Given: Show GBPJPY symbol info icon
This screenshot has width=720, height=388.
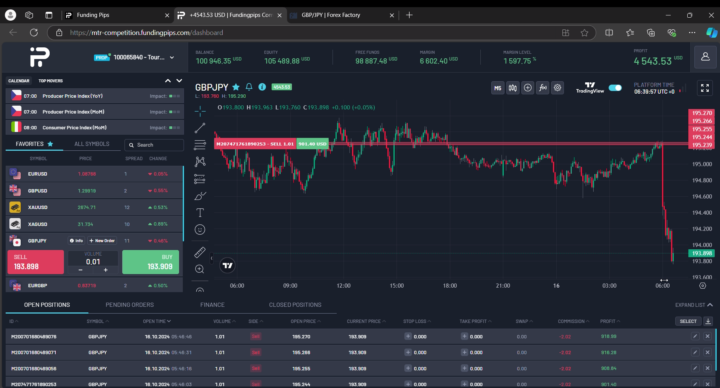Looking at the screenshot, I should point(262,87).
